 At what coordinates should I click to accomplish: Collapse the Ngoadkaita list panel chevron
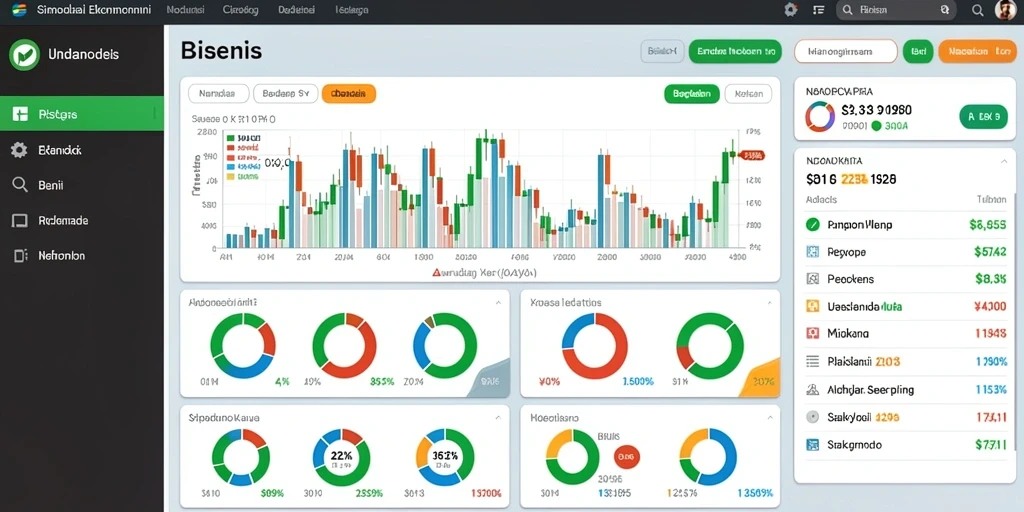tap(1004, 160)
